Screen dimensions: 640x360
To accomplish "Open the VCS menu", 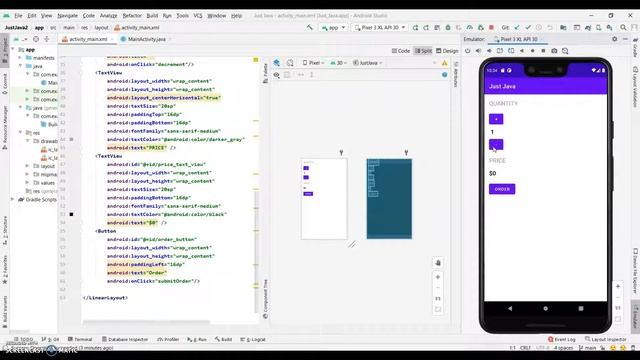I will click(198, 16).
